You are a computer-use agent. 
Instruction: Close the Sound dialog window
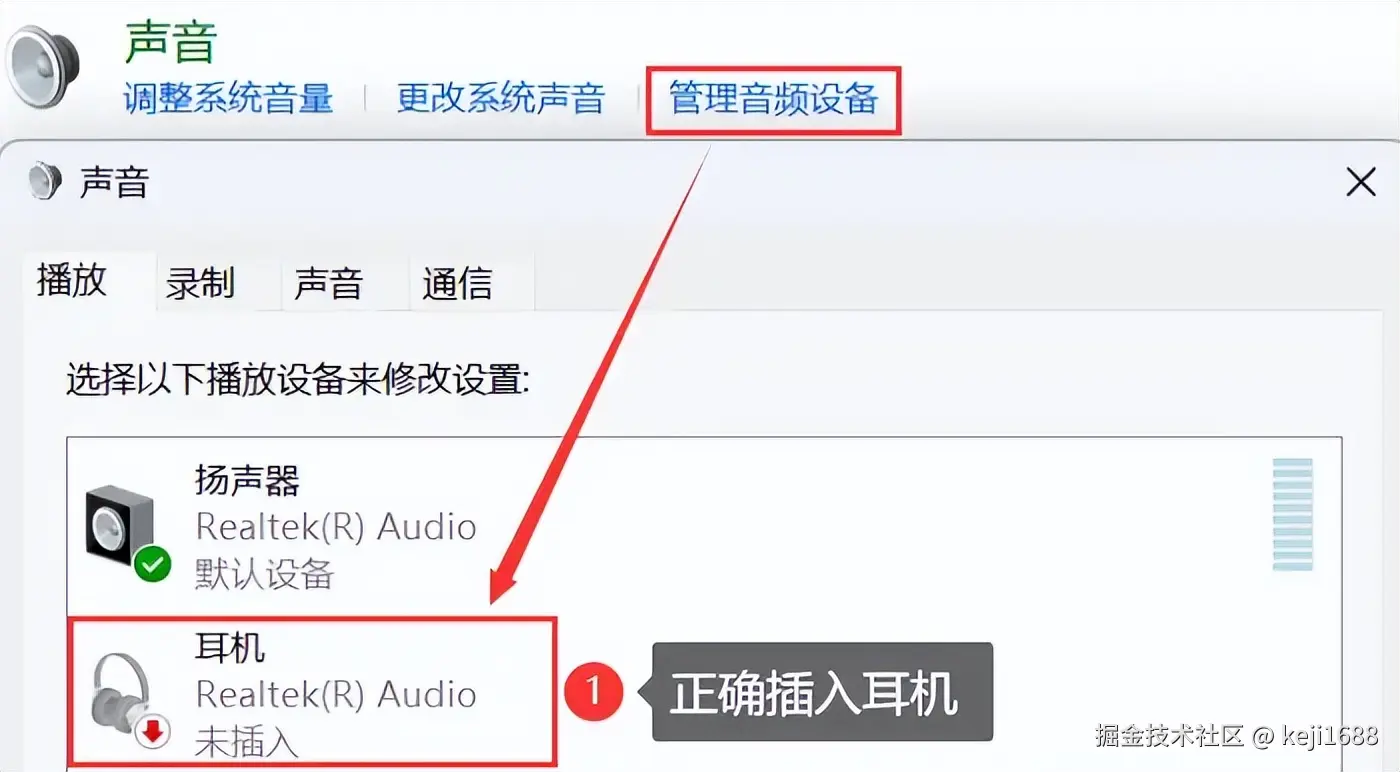[x=1361, y=183]
